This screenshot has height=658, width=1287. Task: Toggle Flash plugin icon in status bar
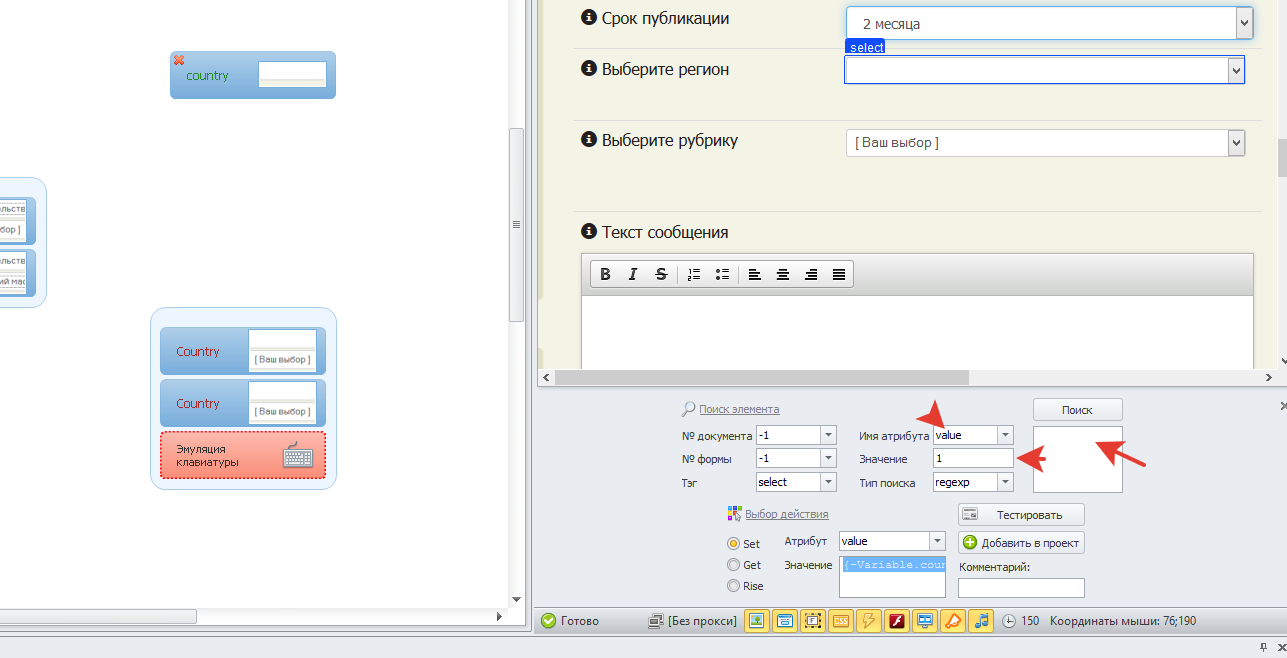coord(897,621)
